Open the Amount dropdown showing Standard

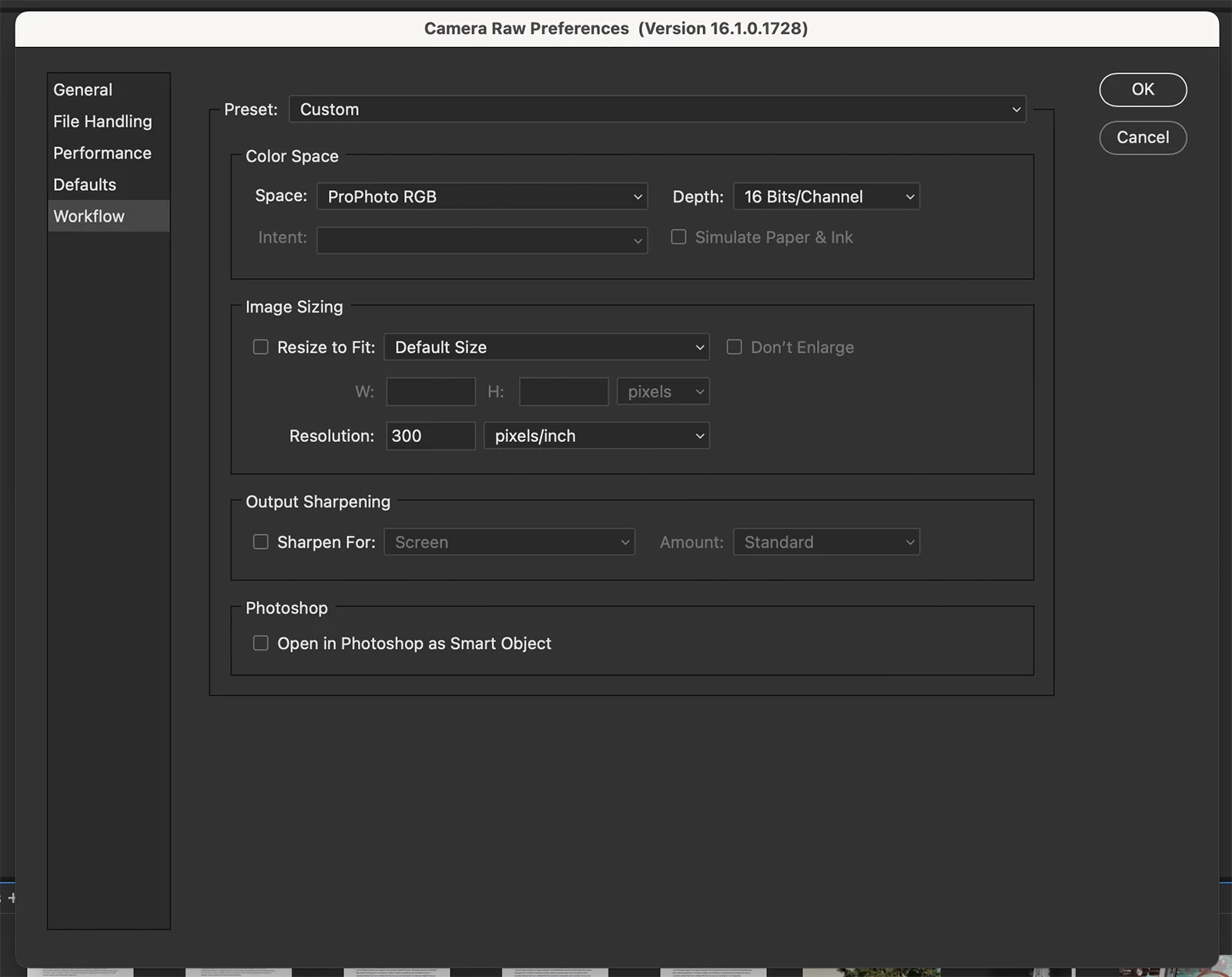(826, 542)
